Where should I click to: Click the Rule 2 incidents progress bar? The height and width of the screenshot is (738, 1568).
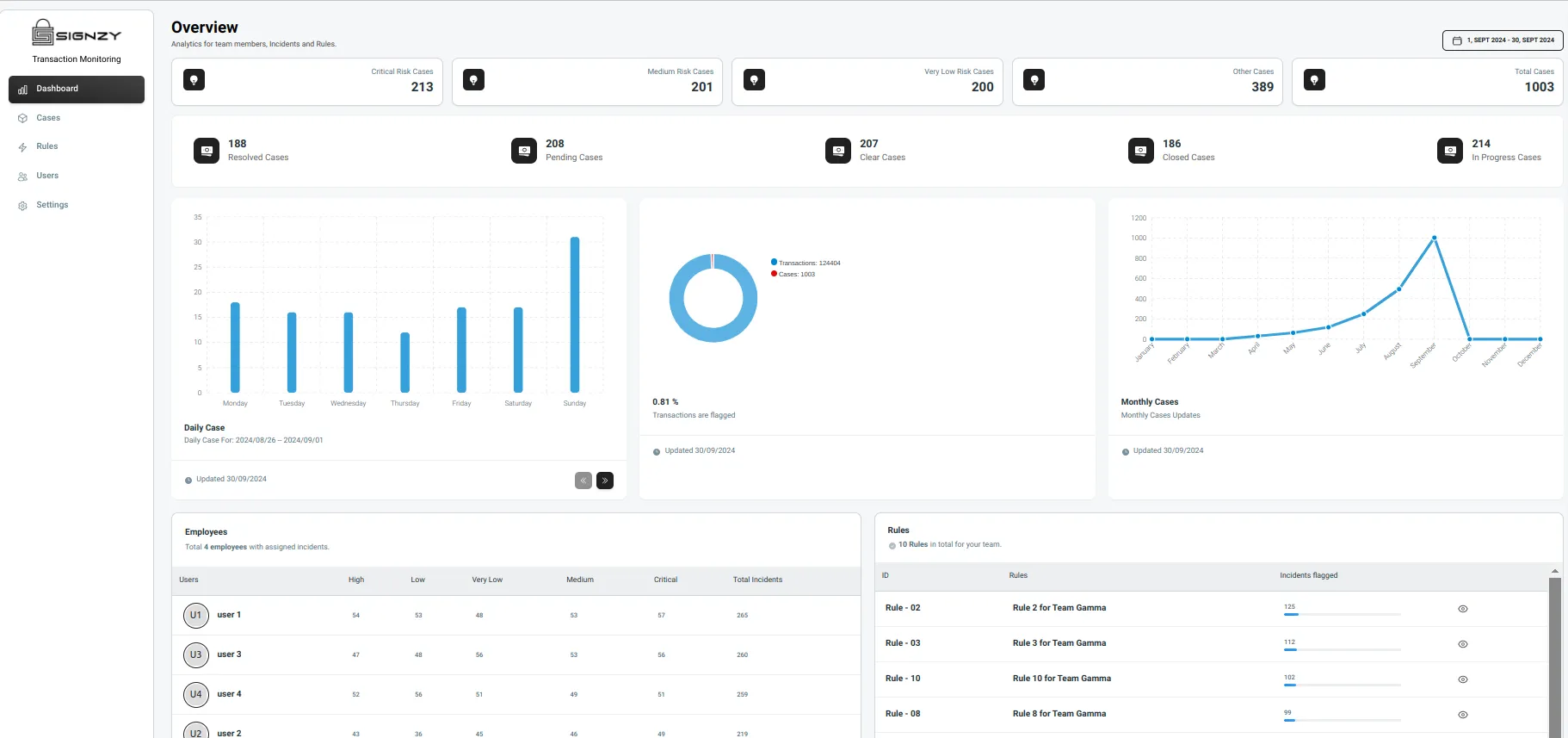pos(1342,614)
